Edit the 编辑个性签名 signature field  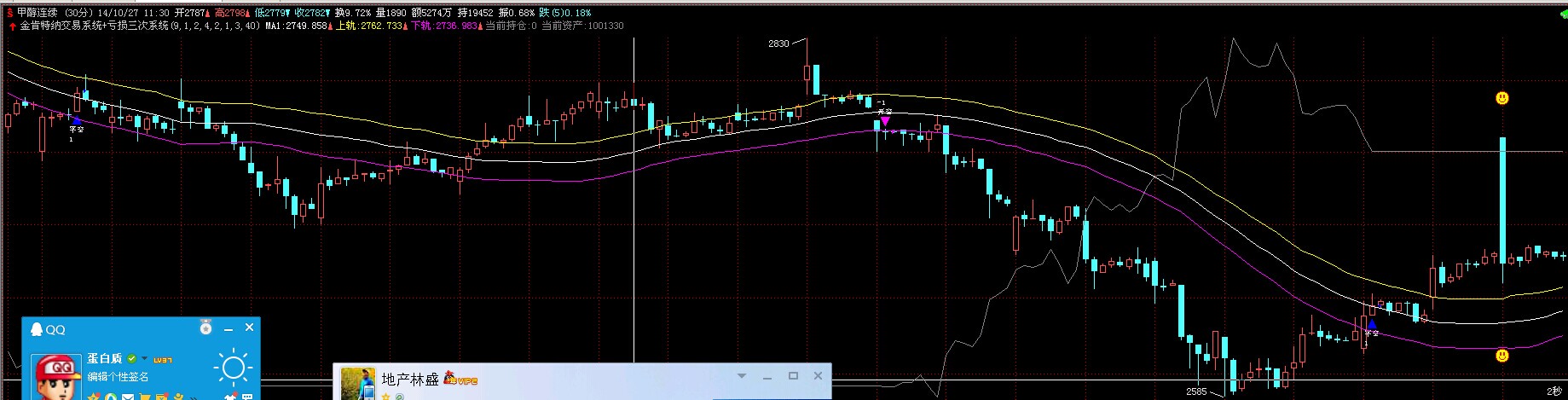(119, 376)
